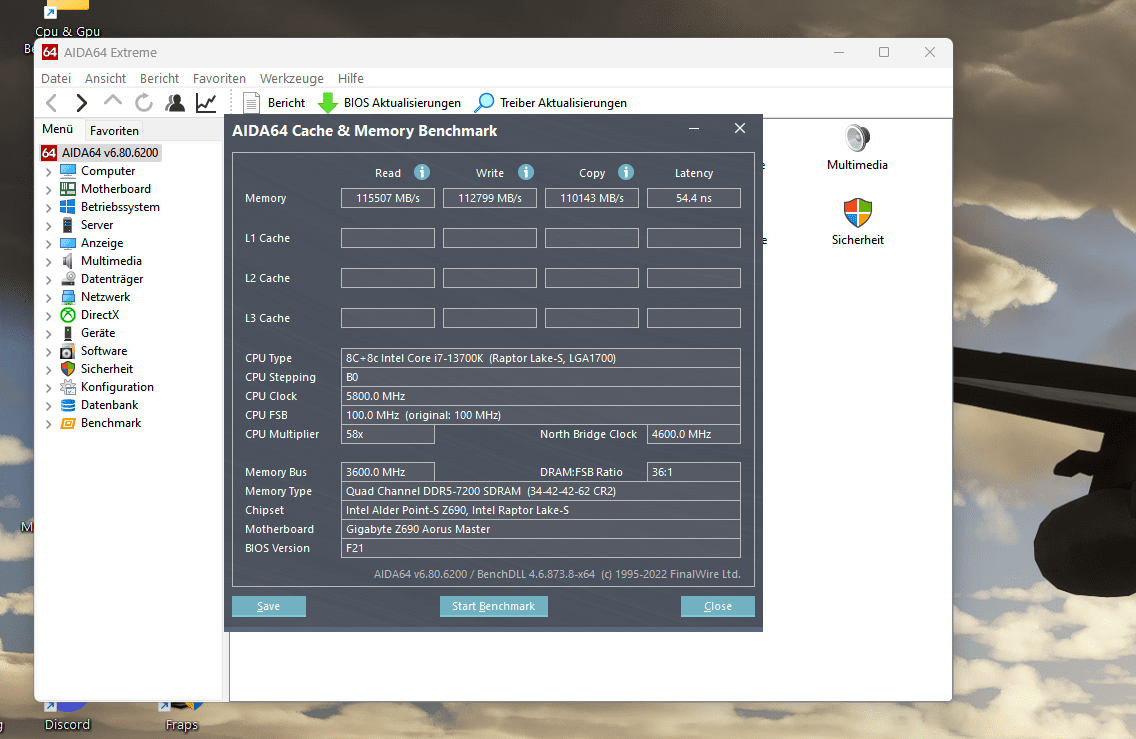1136x739 pixels.
Task: Expand the Betriebssystem tree node
Action: tap(49, 208)
